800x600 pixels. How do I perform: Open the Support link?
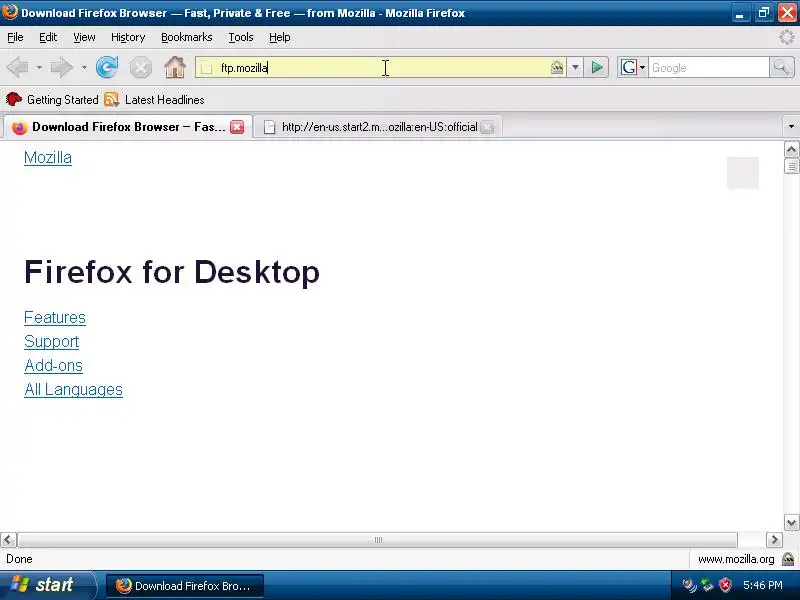click(52, 341)
